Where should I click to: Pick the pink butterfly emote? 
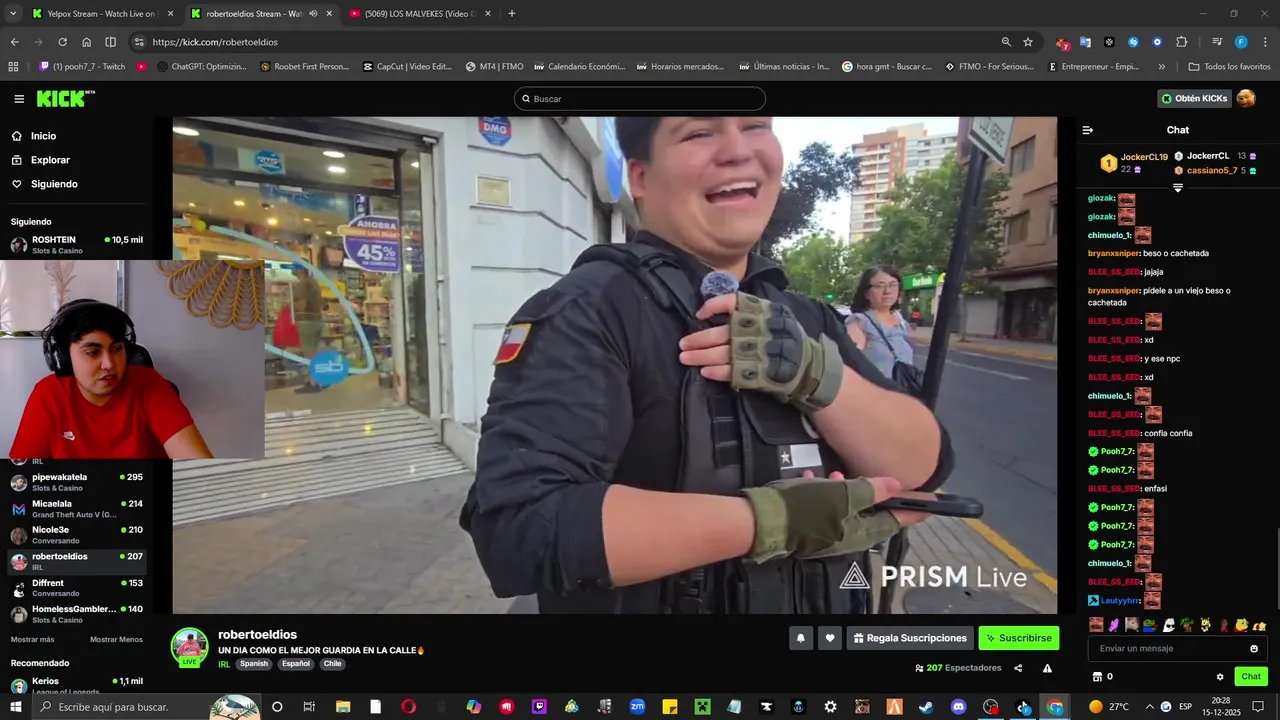pyautogui.click(x=1114, y=625)
